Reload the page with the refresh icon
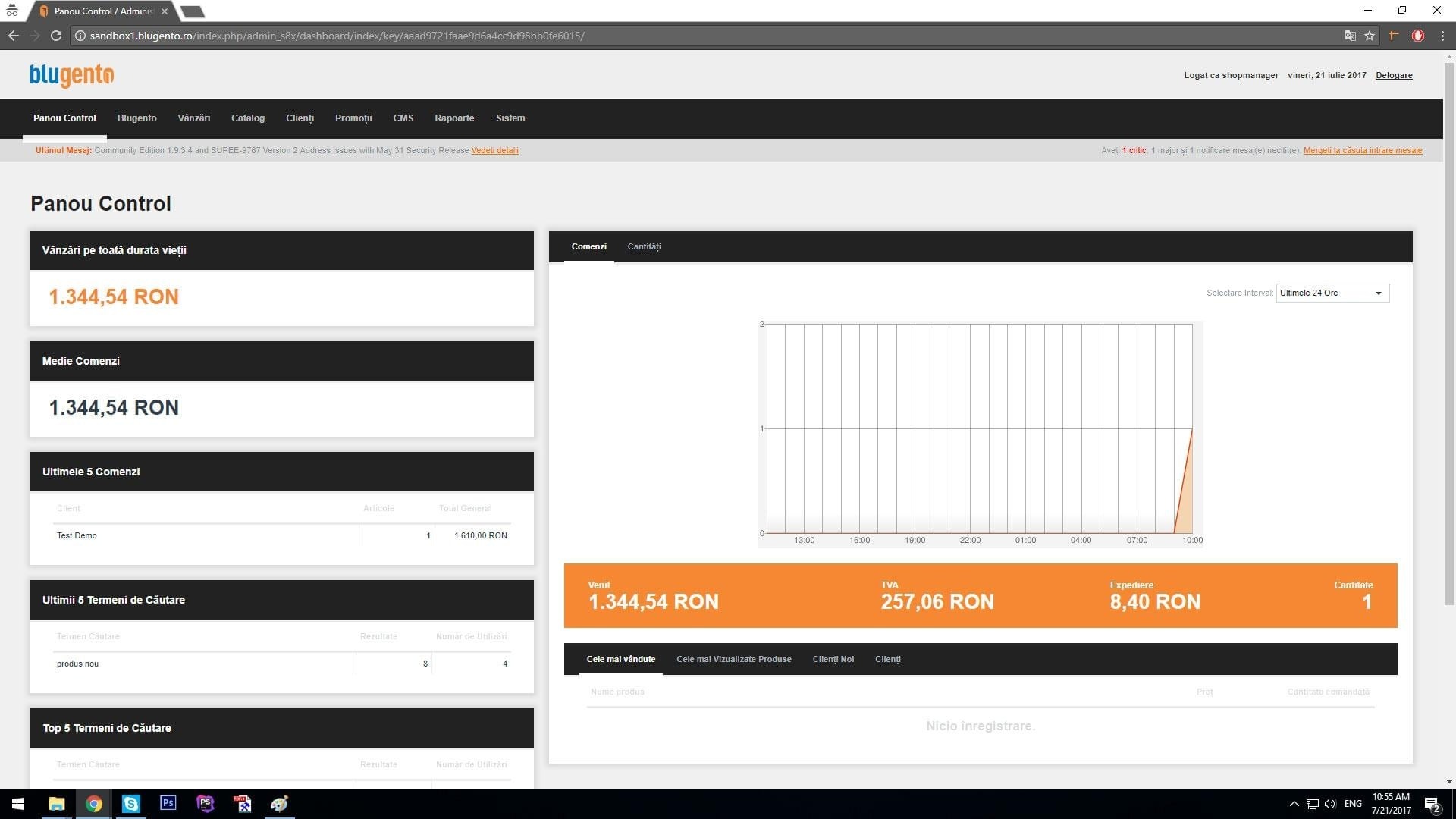Screen dimensions: 1456x819 (55, 36)
